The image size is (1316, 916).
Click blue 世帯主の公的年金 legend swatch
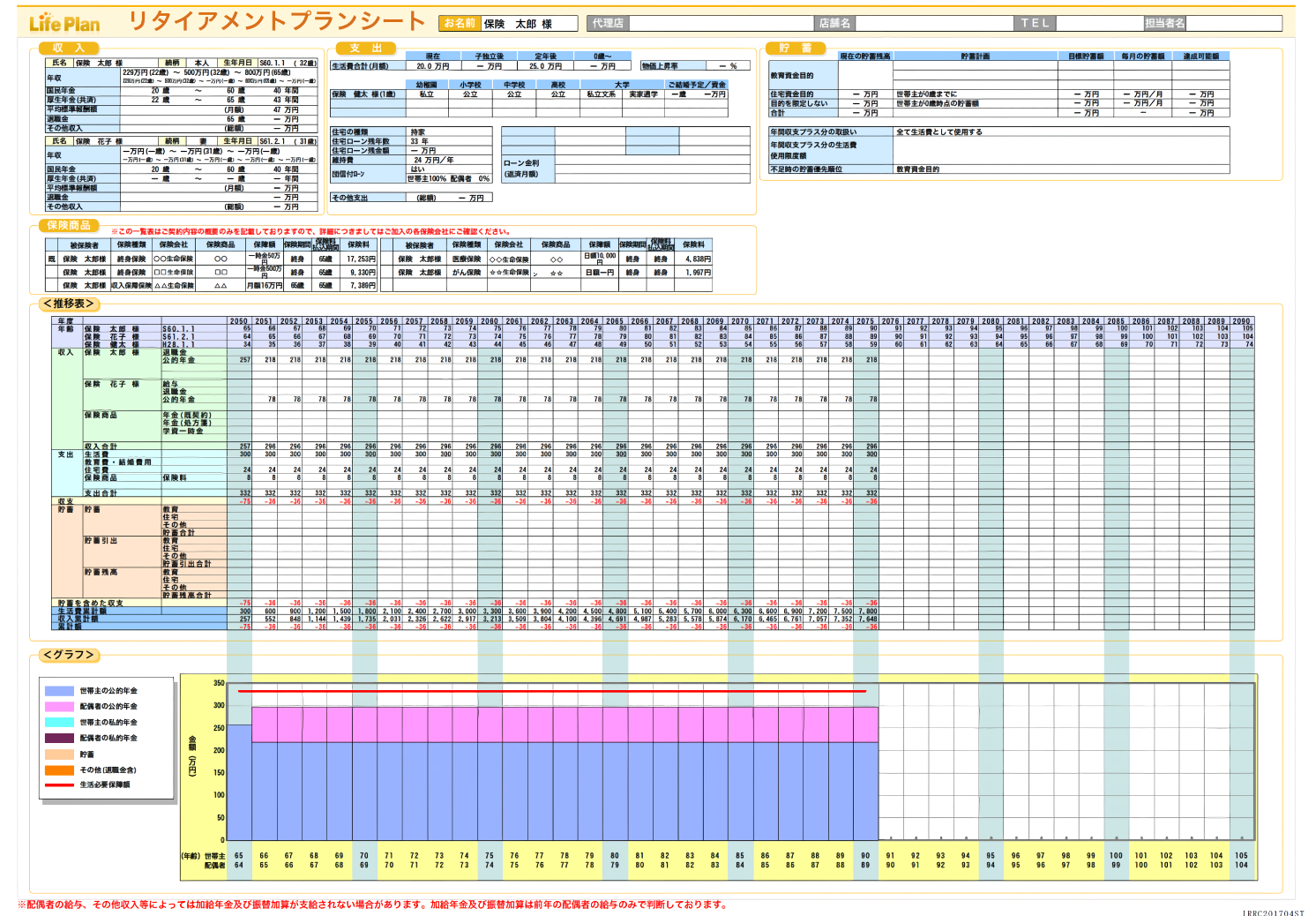click(59, 691)
